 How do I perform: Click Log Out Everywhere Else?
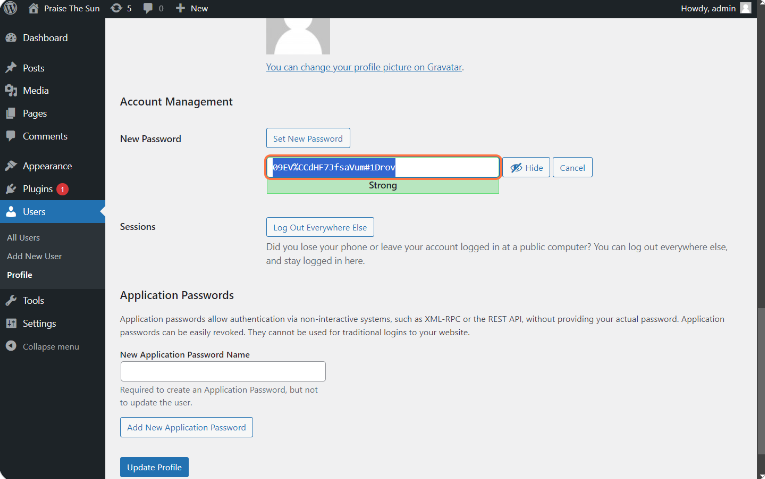pyautogui.click(x=320, y=228)
